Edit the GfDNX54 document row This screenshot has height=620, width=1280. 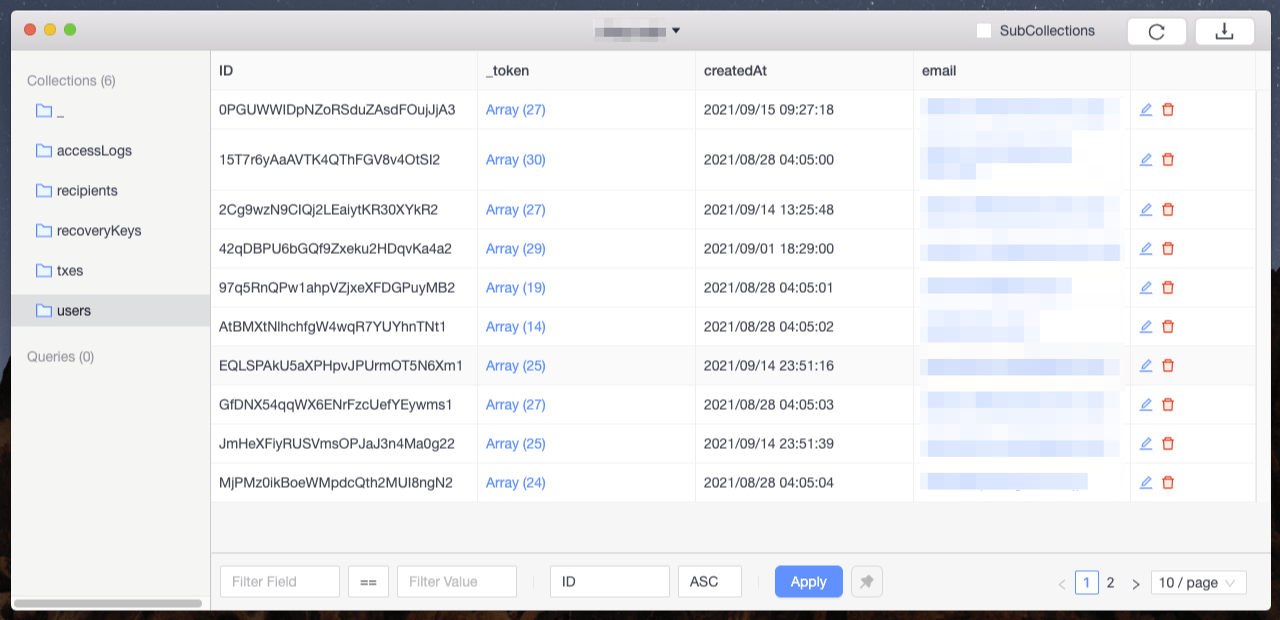[1145, 404]
